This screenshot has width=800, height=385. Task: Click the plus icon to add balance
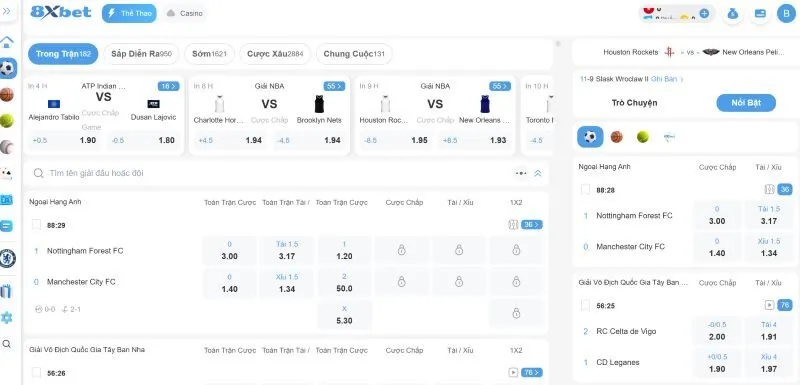point(704,14)
